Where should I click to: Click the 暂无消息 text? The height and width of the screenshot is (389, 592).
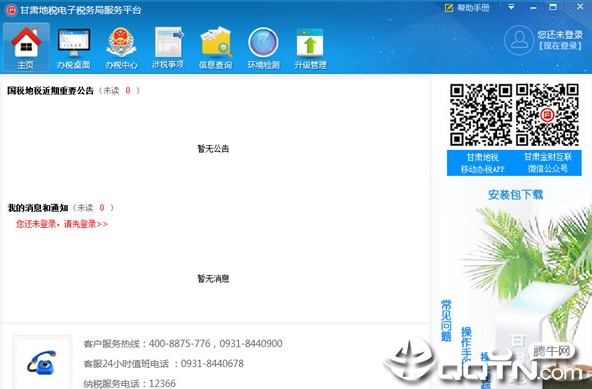click(x=213, y=278)
